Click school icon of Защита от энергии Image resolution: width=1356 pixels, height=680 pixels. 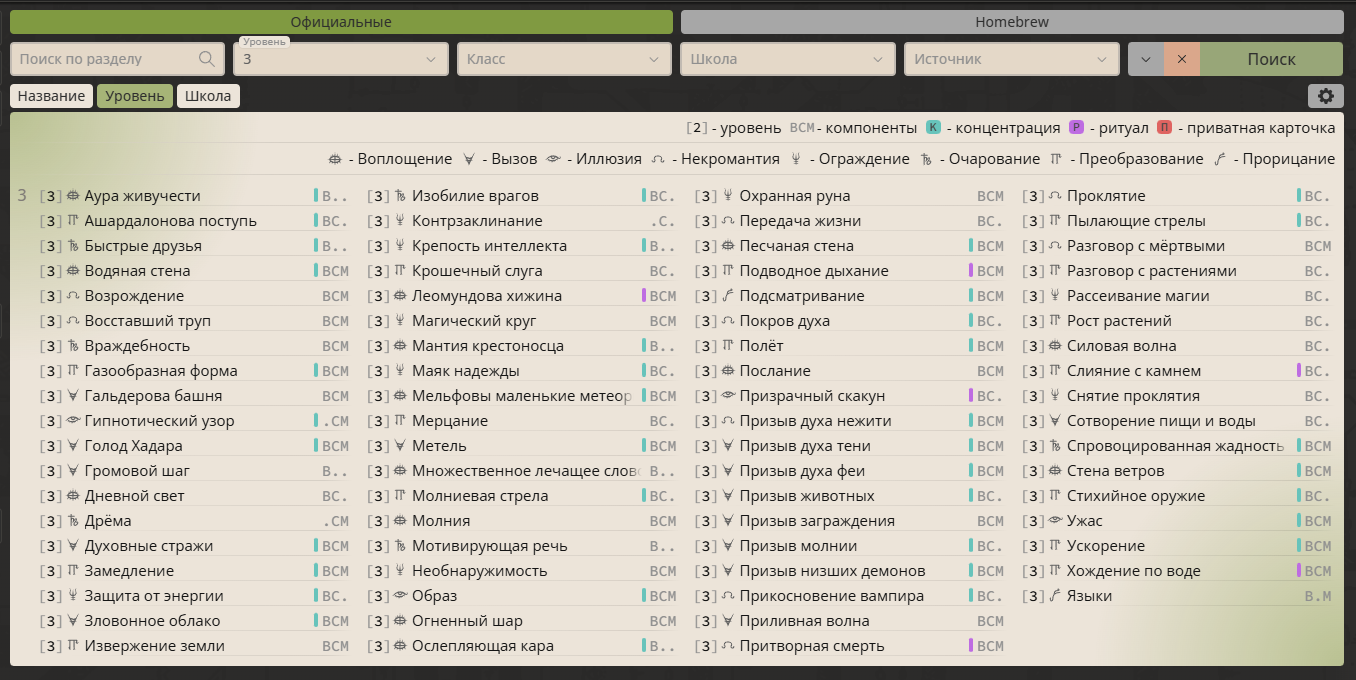coord(73,596)
